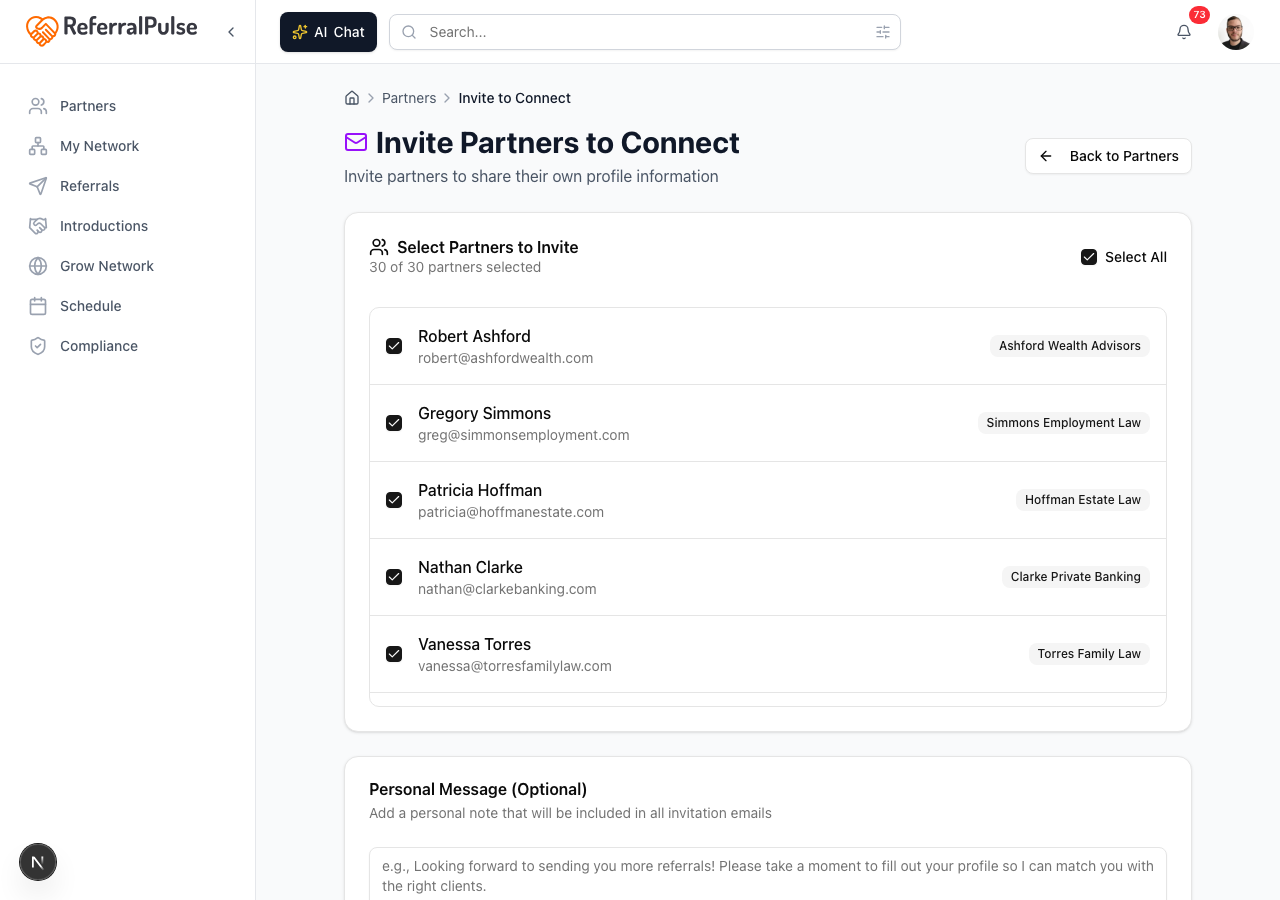
Task: Click greg@simmonsemployment.com email text
Action: (x=524, y=435)
